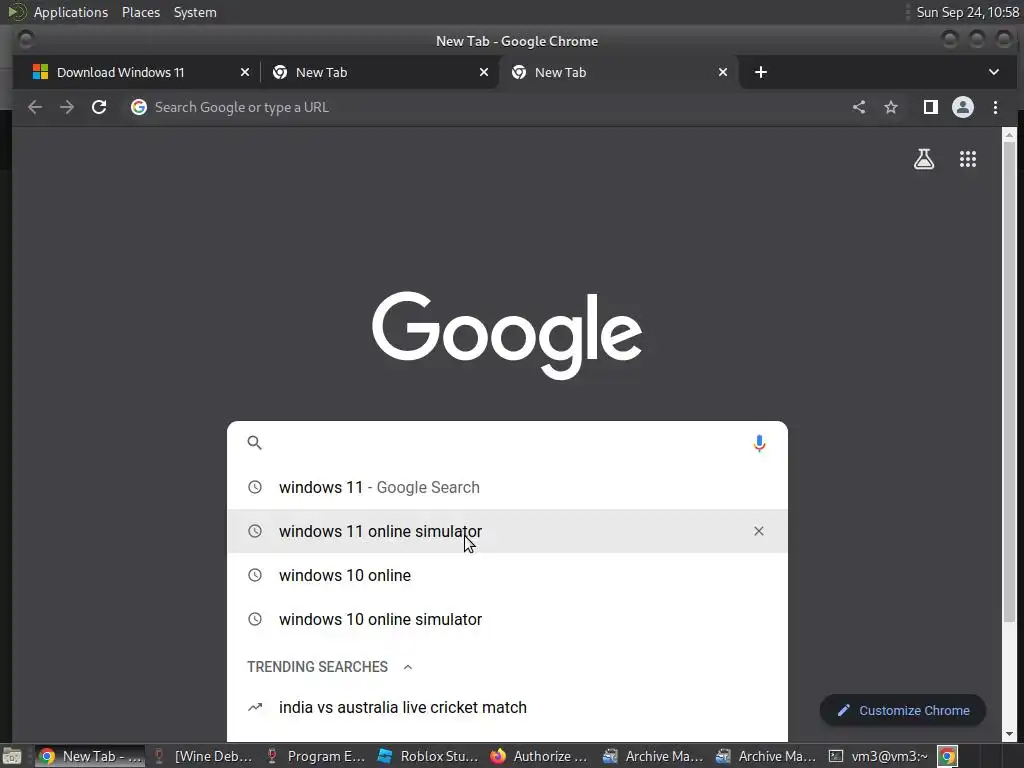Start voice search with microphone icon

[x=759, y=443]
